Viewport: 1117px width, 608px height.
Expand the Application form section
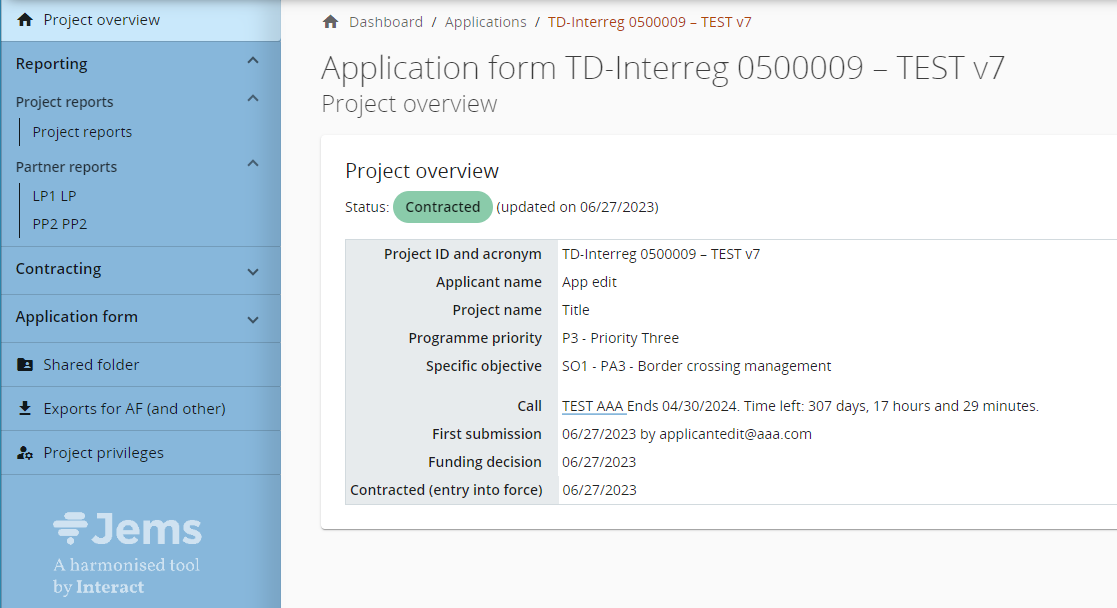(x=253, y=319)
